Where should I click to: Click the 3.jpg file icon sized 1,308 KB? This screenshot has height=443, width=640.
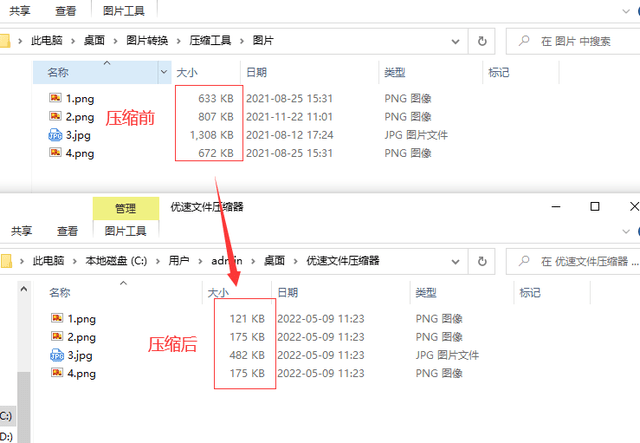pyautogui.click(x=56, y=135)
